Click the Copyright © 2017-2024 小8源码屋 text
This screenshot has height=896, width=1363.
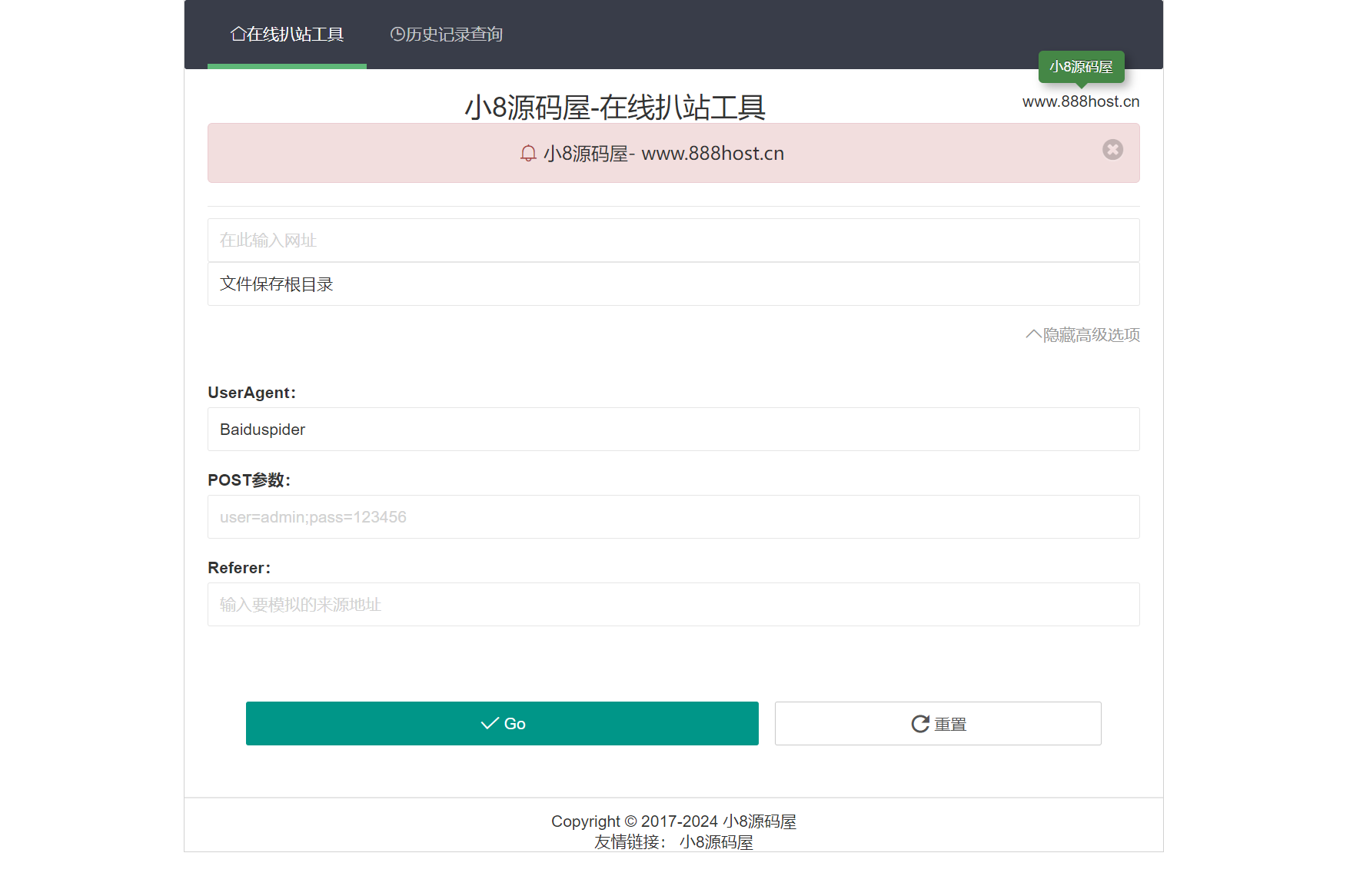coord(673,821)
